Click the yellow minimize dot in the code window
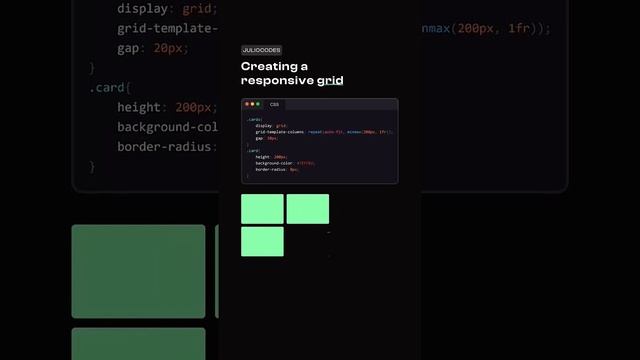The width and height of the screenshot is (640, 360). pyautogui.click(x=252, y=104)
